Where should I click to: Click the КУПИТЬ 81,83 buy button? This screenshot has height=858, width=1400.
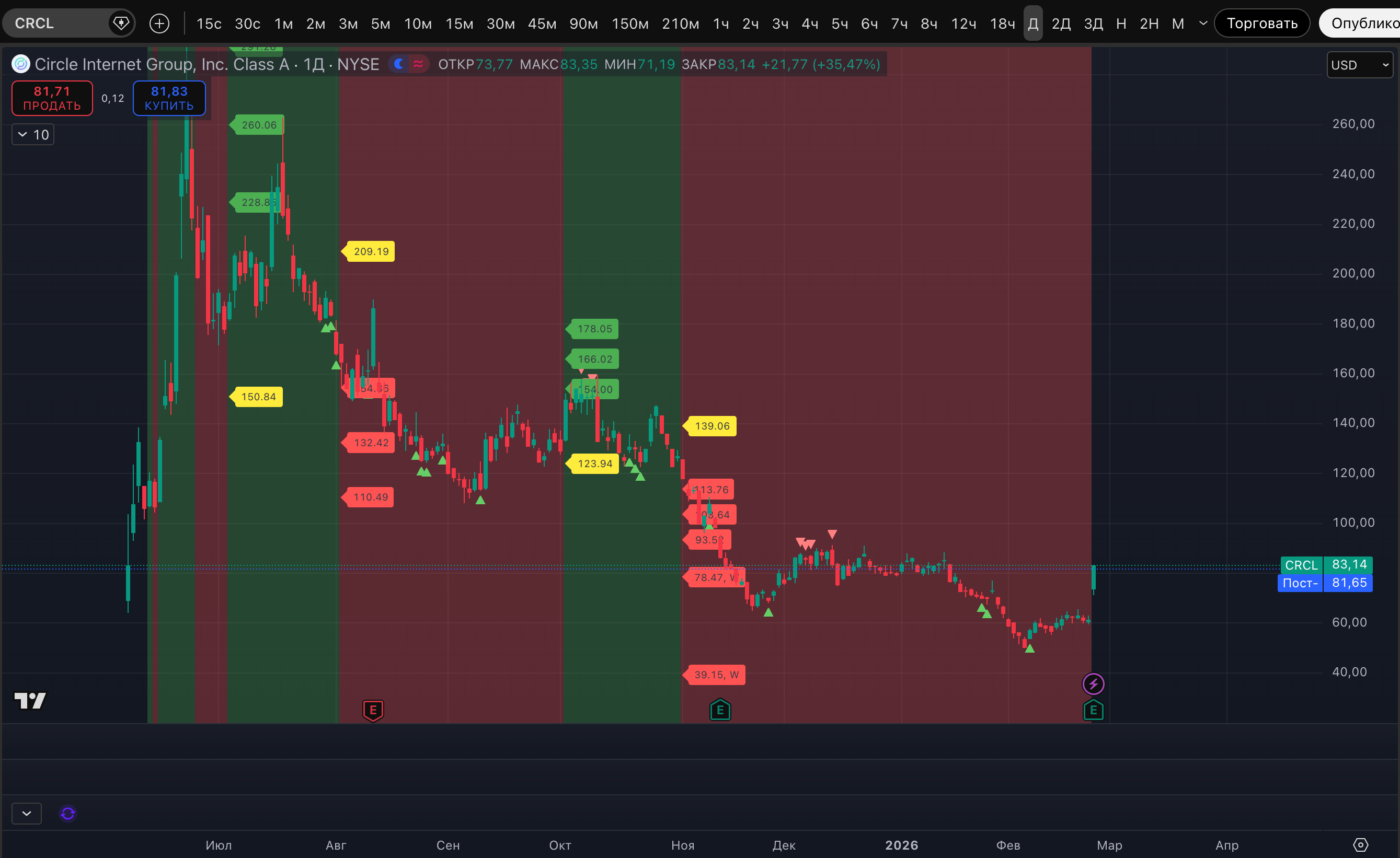point(169,98)
